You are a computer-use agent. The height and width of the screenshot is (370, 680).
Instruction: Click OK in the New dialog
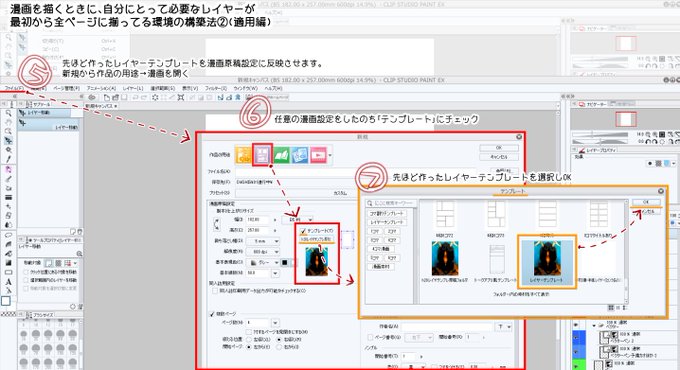point(499,148)
